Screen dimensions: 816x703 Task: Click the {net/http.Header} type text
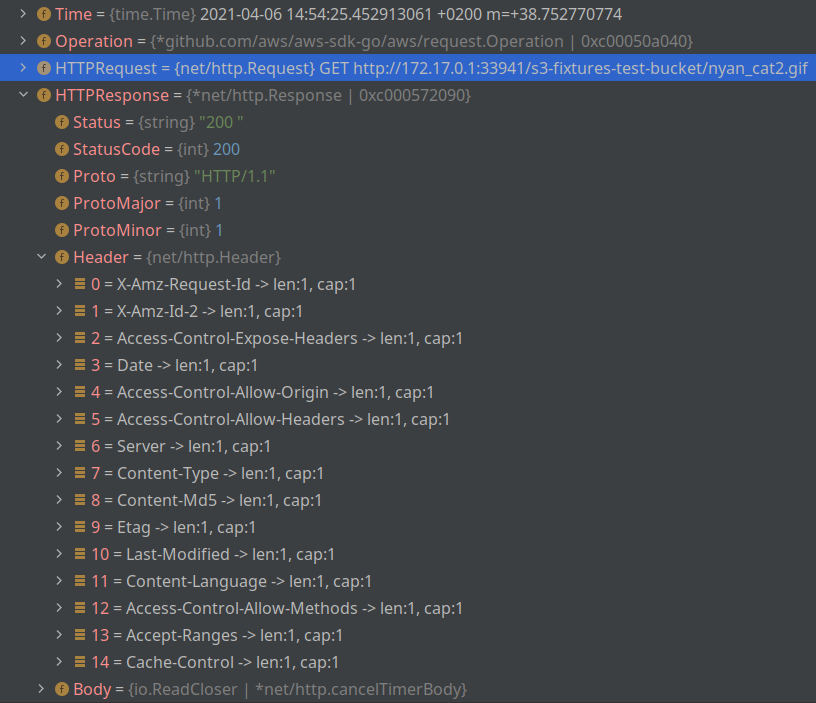213,257
